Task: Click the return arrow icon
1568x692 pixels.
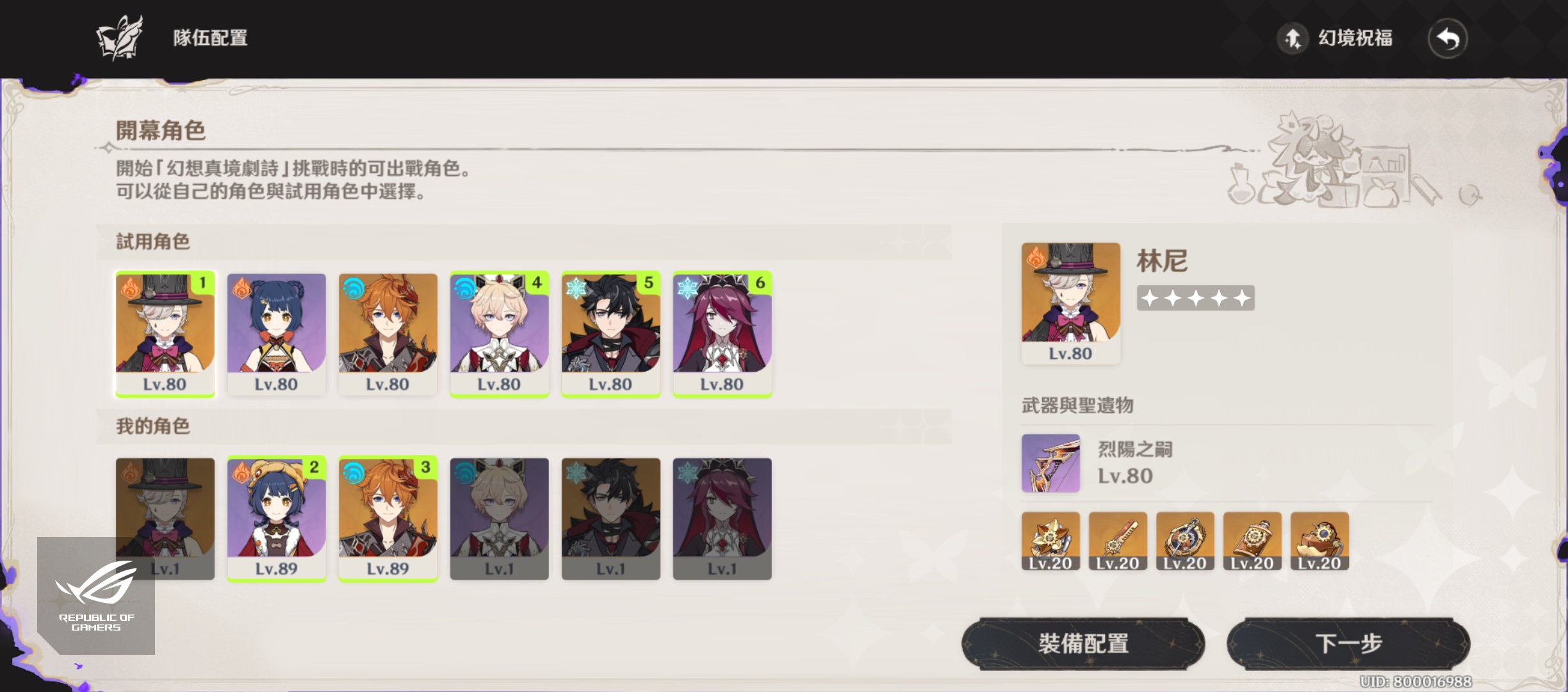Action: 1448,38
